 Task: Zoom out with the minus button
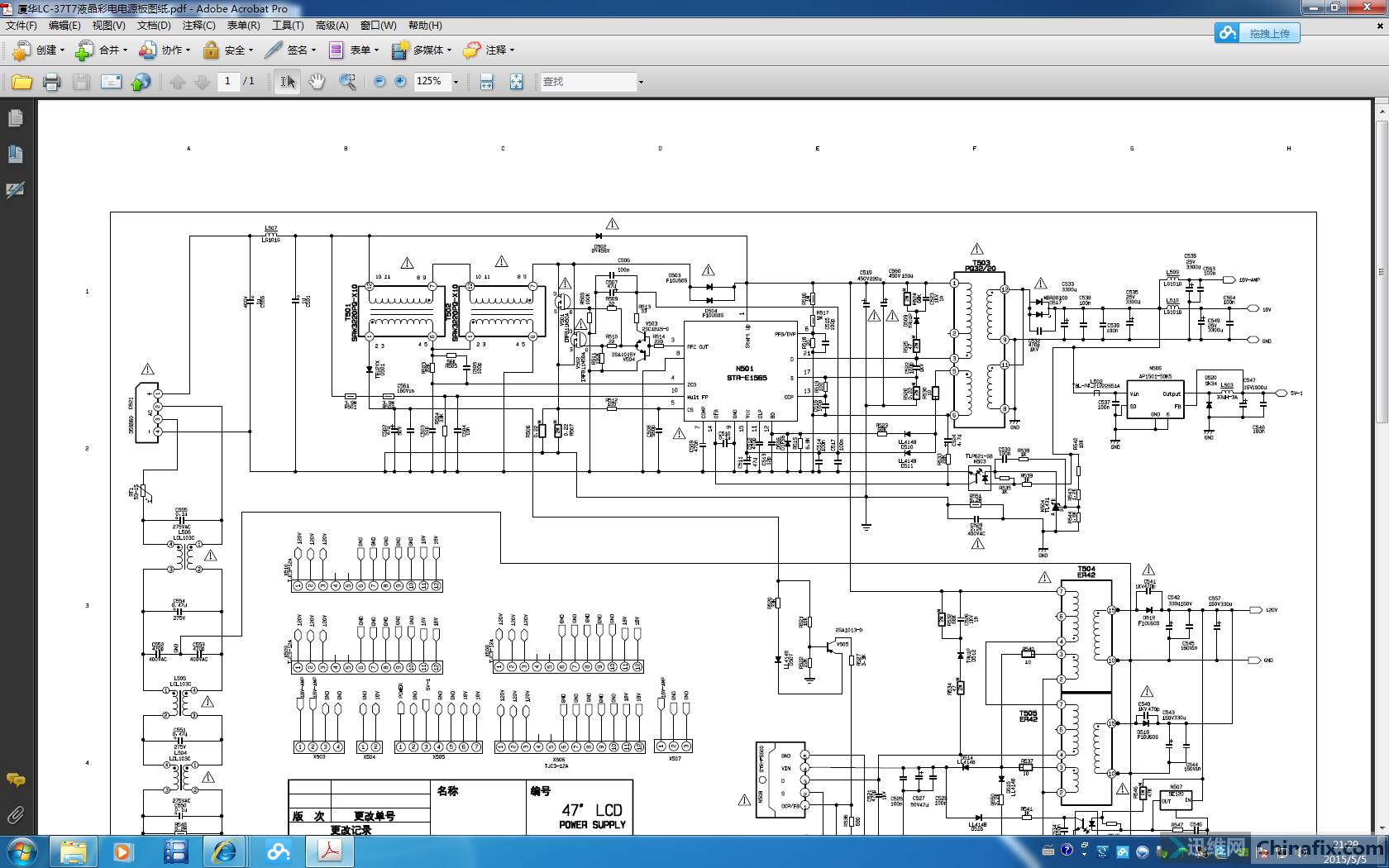pos(379,82)
